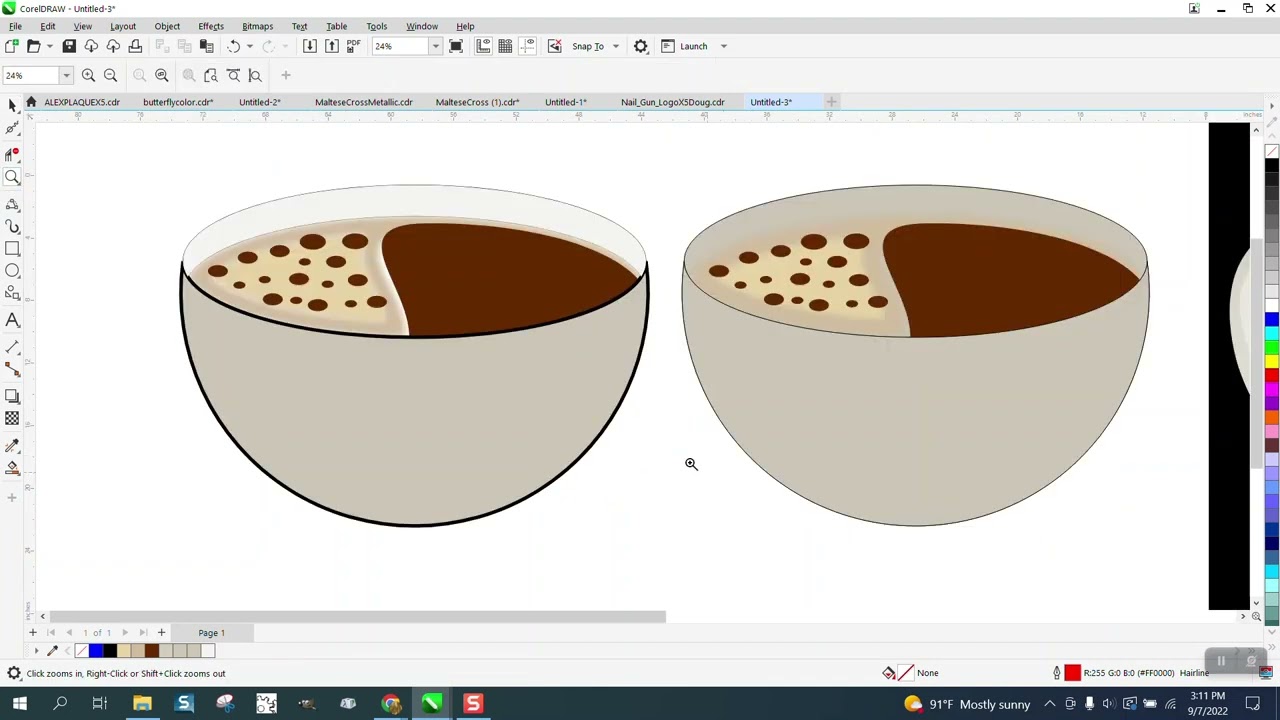Viewport: 1280px width, 720px height.
Task: Open Windows Start menu
Action: coord(19,704)
